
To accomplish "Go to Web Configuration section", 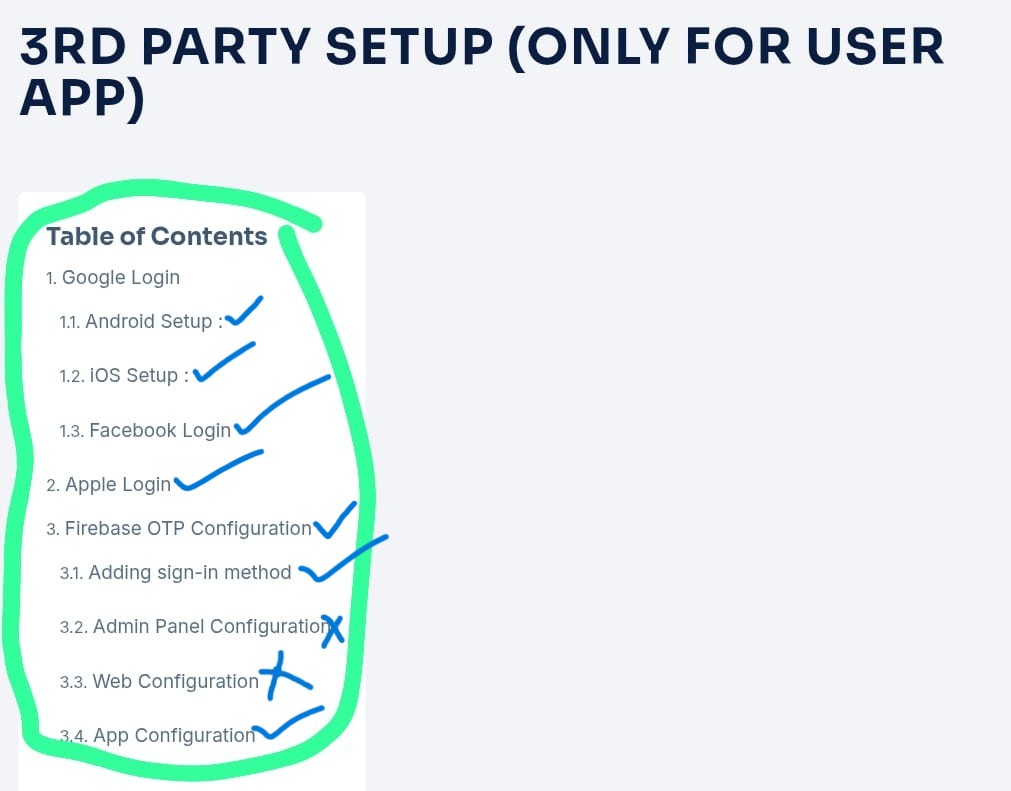I will click(159, 681).
